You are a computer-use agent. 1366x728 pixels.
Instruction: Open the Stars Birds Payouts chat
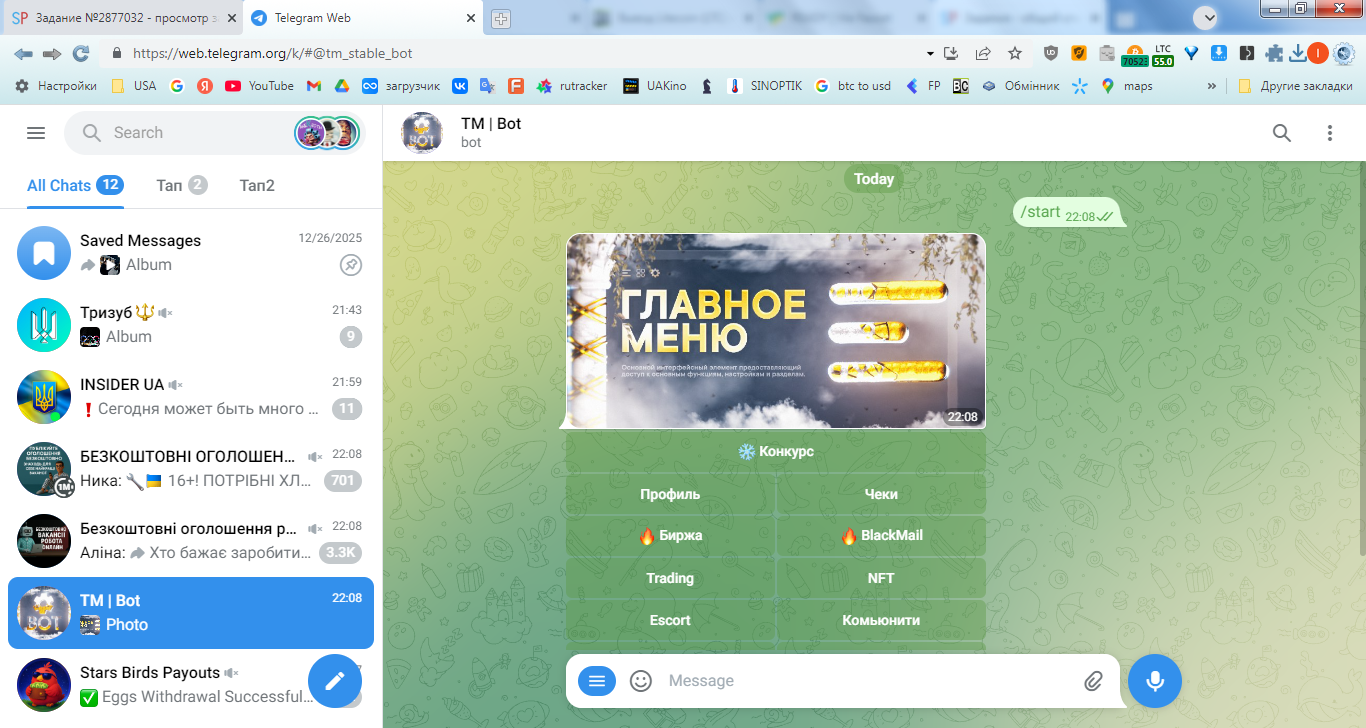point(191,685)
